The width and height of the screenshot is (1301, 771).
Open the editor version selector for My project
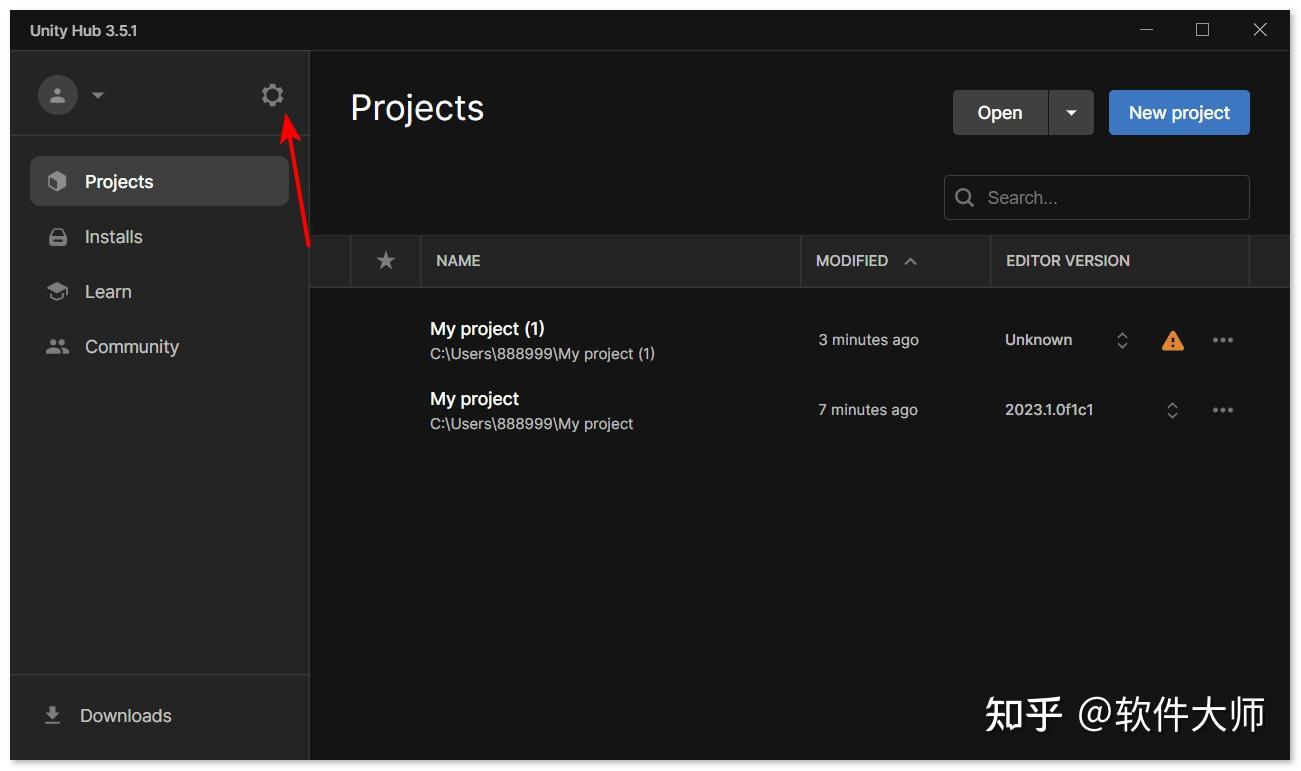pyautogui.click(x=1171, y=410)
